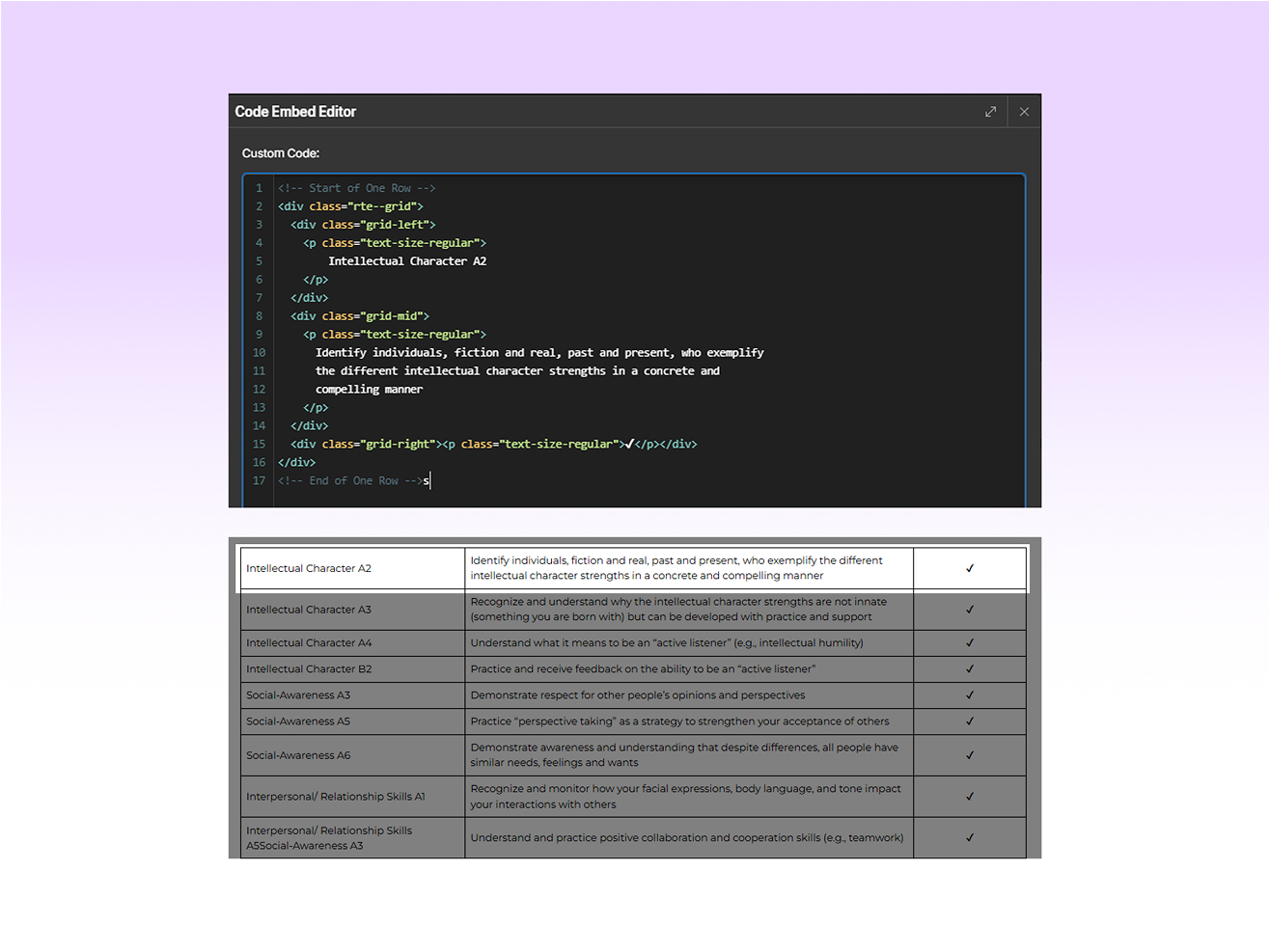1269x952 pixels.
Task: Click code line 'the different intellectual character strengths'
Action: point(517,371)
